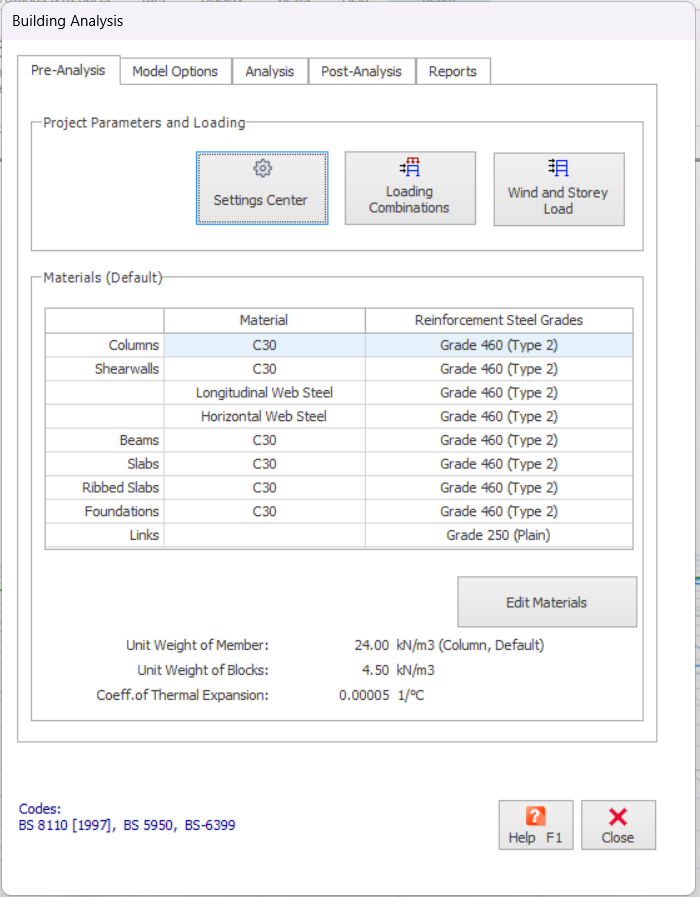This screenshot has height=897, width=700.
Task: Click the Longitudinal Web Steel cell
Action: [x=264, y=393]
